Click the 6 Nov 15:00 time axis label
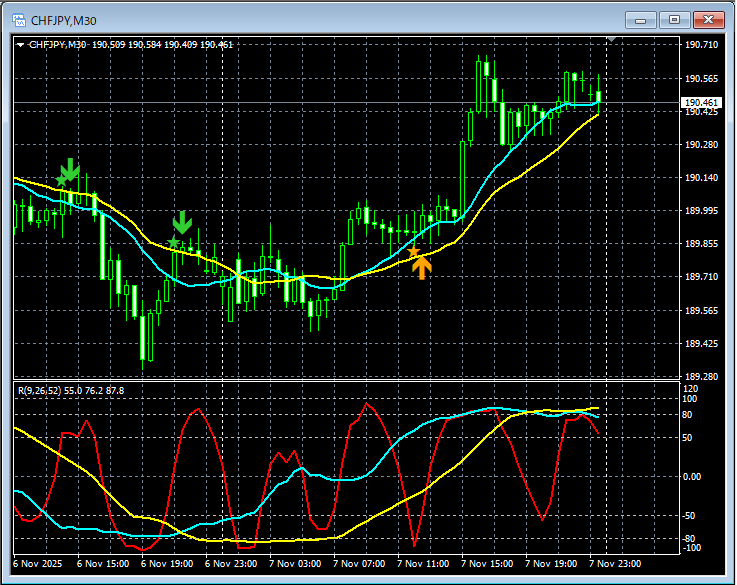Image resolution: width=737 pixels, height=585 pixels. (103, 563)
